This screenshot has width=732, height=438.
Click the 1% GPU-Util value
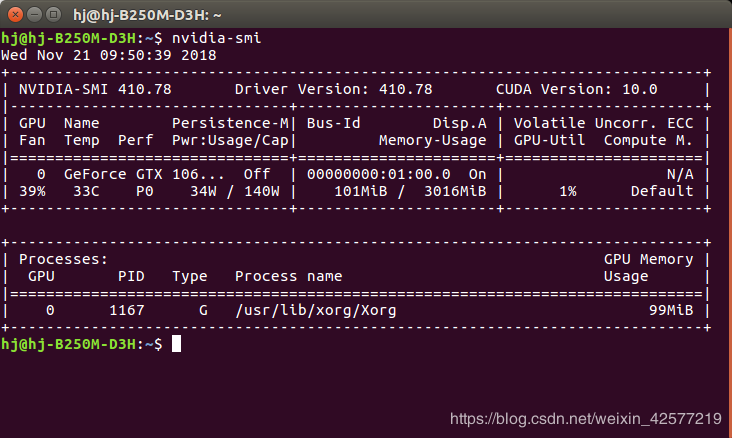(567, 191)
